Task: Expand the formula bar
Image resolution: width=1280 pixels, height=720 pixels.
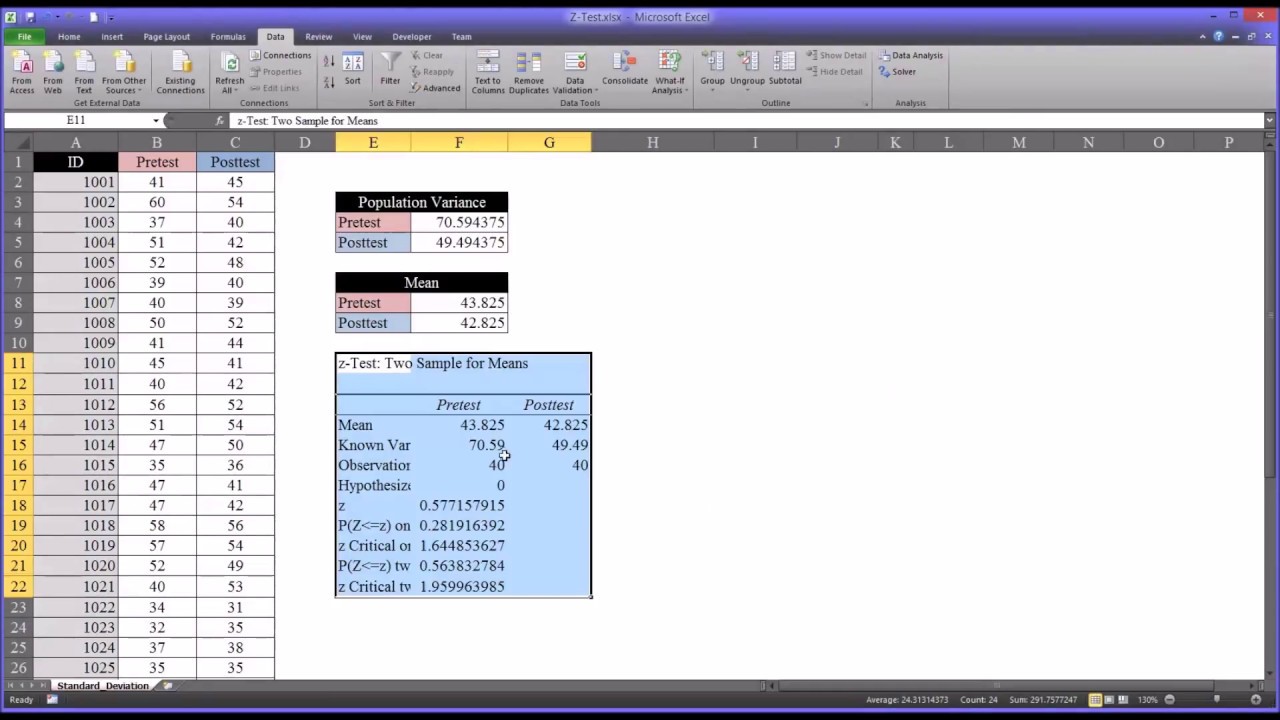Action: (1269, 121)
